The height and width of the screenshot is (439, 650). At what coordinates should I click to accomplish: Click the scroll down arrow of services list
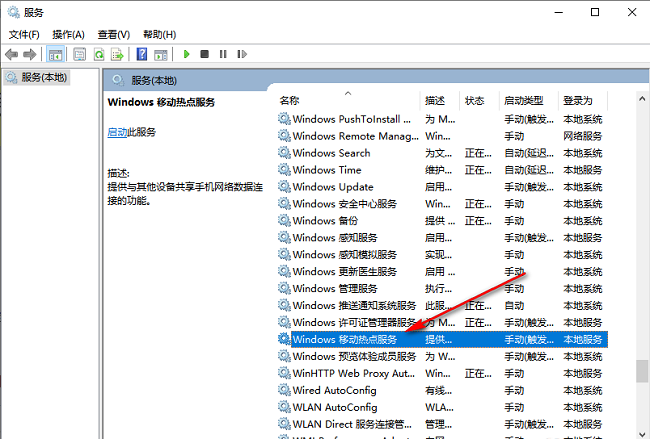(x=642, y=434)
